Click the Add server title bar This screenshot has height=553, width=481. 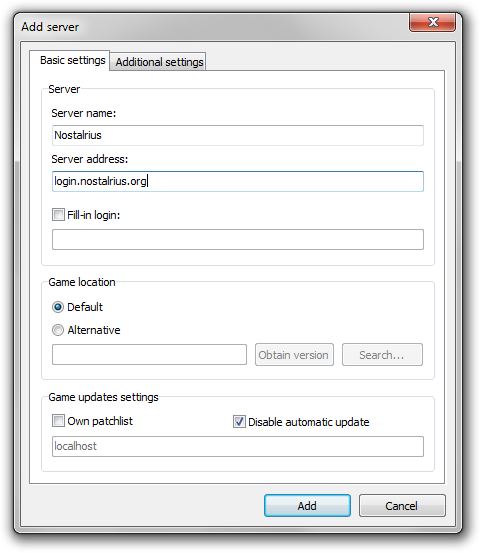(212, 27)
